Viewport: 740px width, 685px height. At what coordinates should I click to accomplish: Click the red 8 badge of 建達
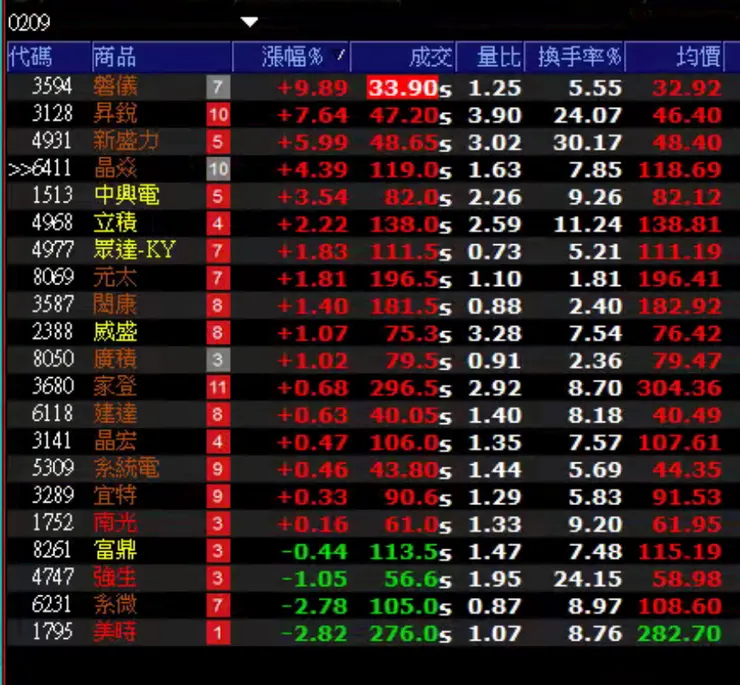218,414
